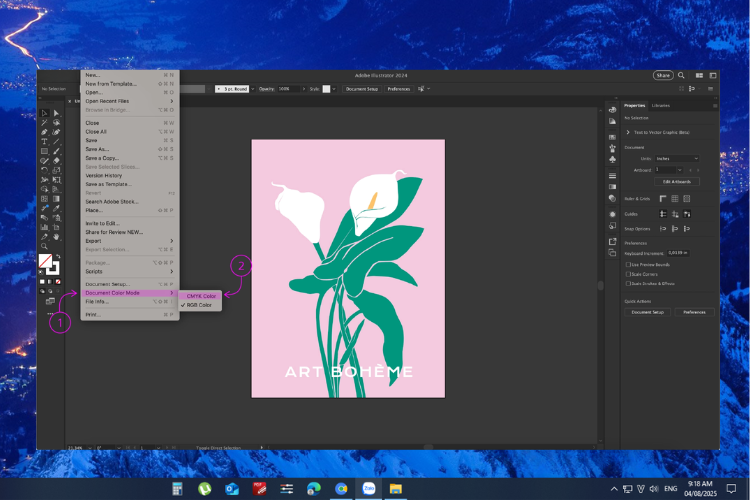Click the Stroke color swatch
The image size is (750, 500).
pyautogui.click(x=53, y=268)
